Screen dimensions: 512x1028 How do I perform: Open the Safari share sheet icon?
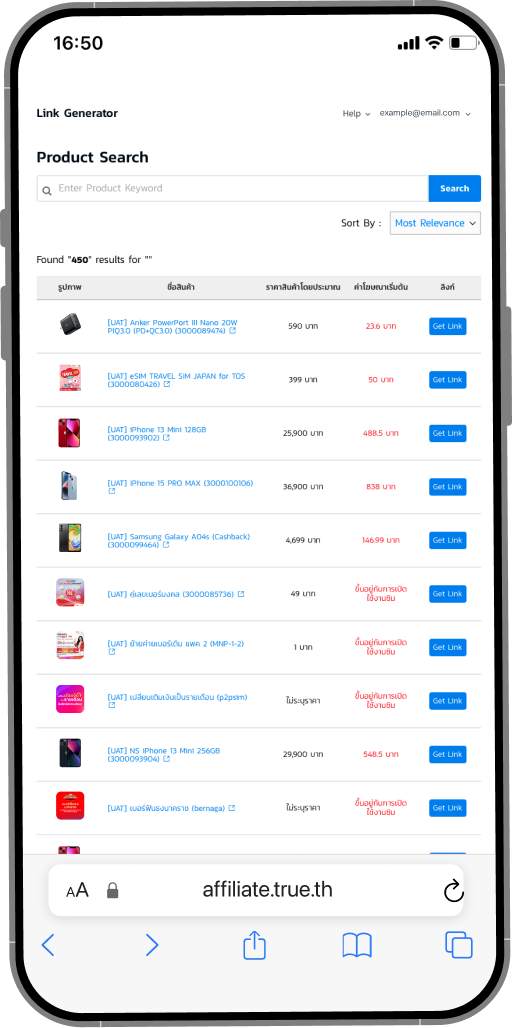254,945
